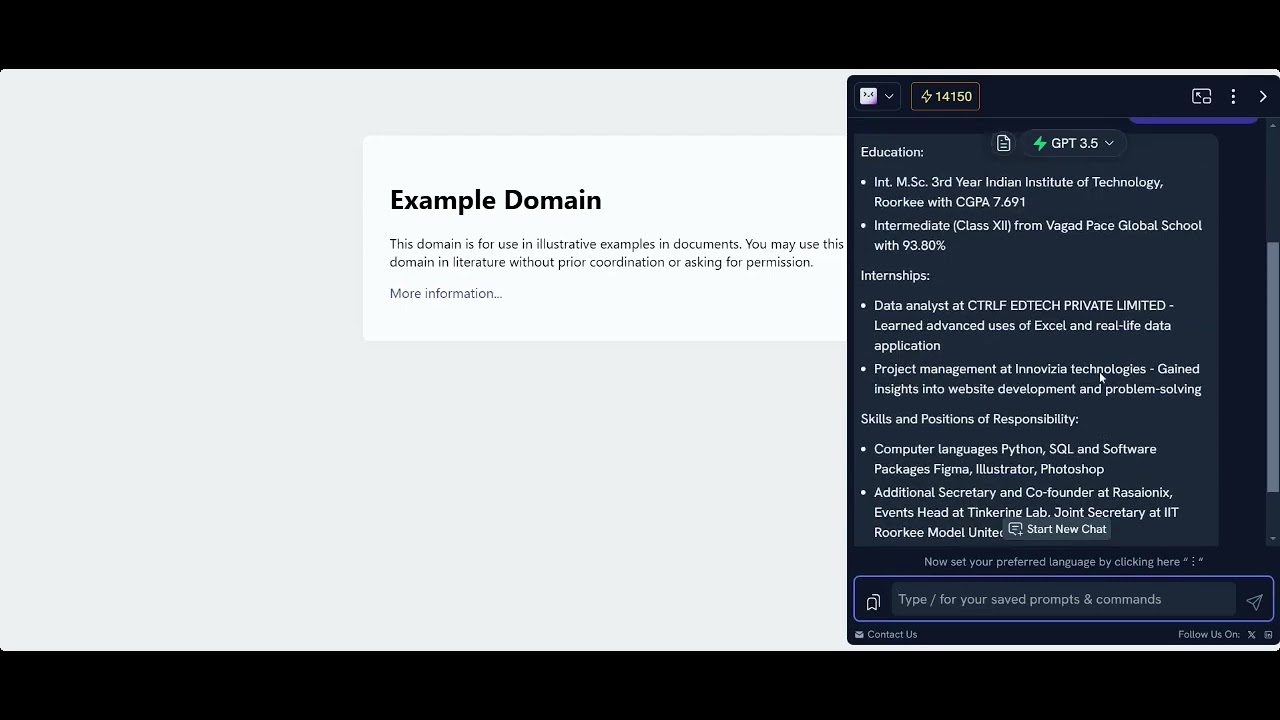Click the document icon beside GPT 3.5
Viewport: 1280px width, 720px height.
tap(1003, 143)
